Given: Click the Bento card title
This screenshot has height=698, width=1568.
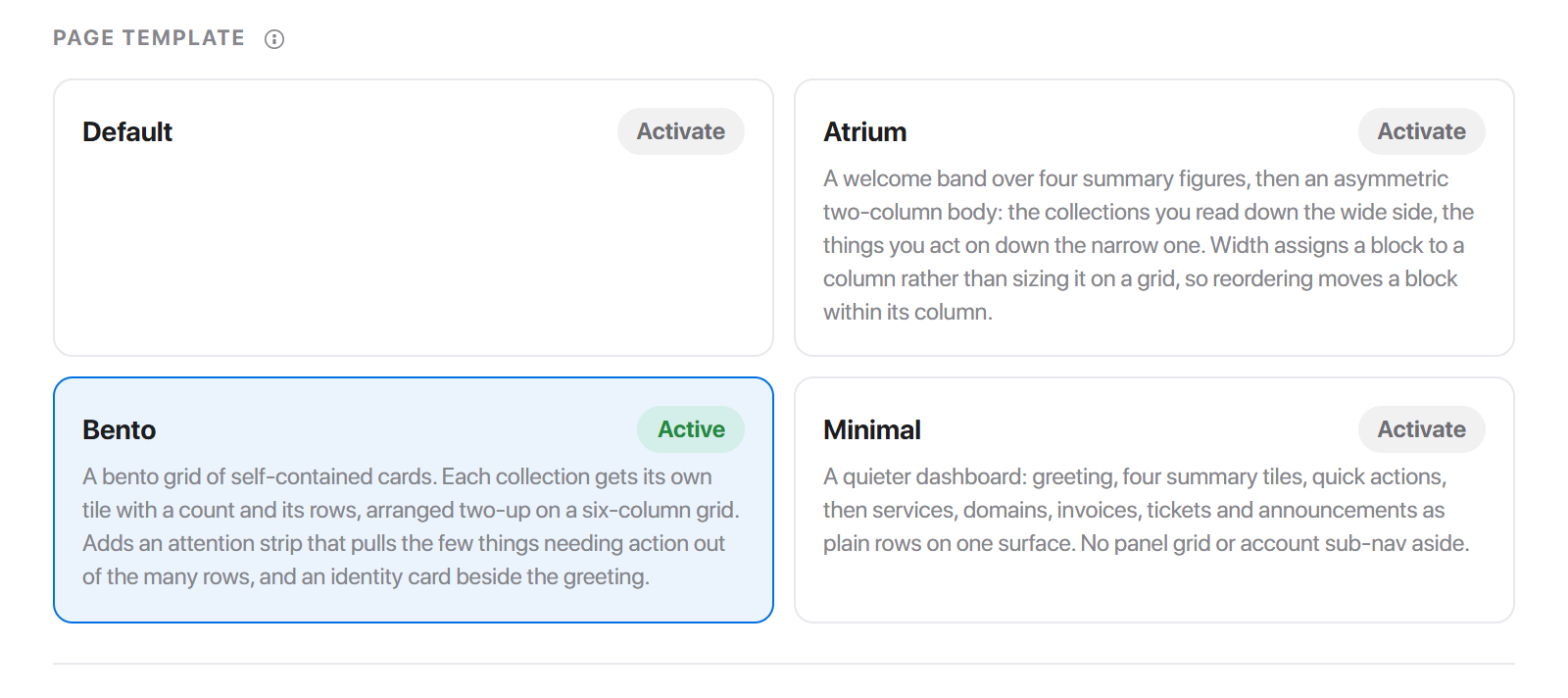Looking at the screenshot, I should click(x=120, y=429).
